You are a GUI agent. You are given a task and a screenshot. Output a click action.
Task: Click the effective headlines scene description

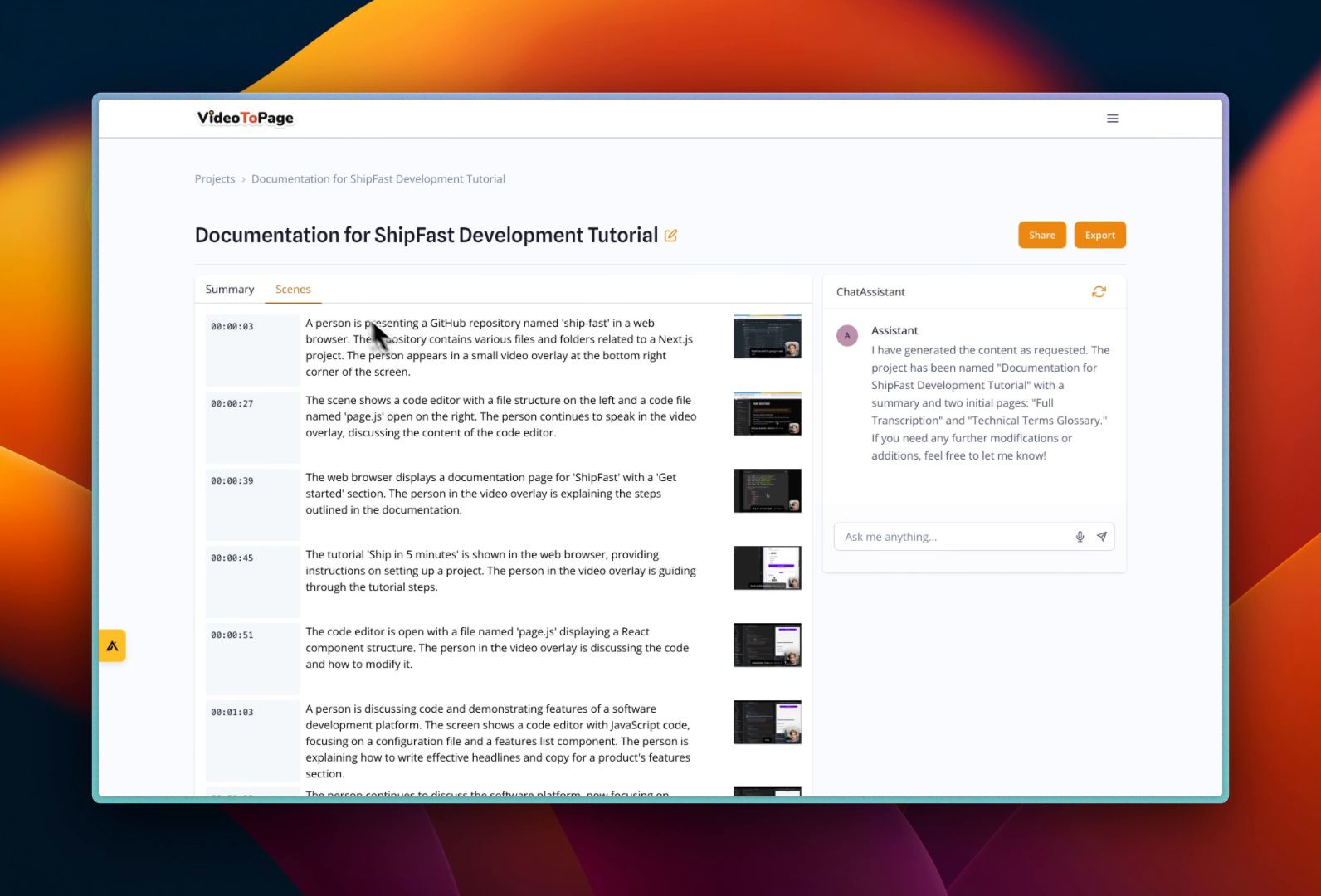coord(498,741)
